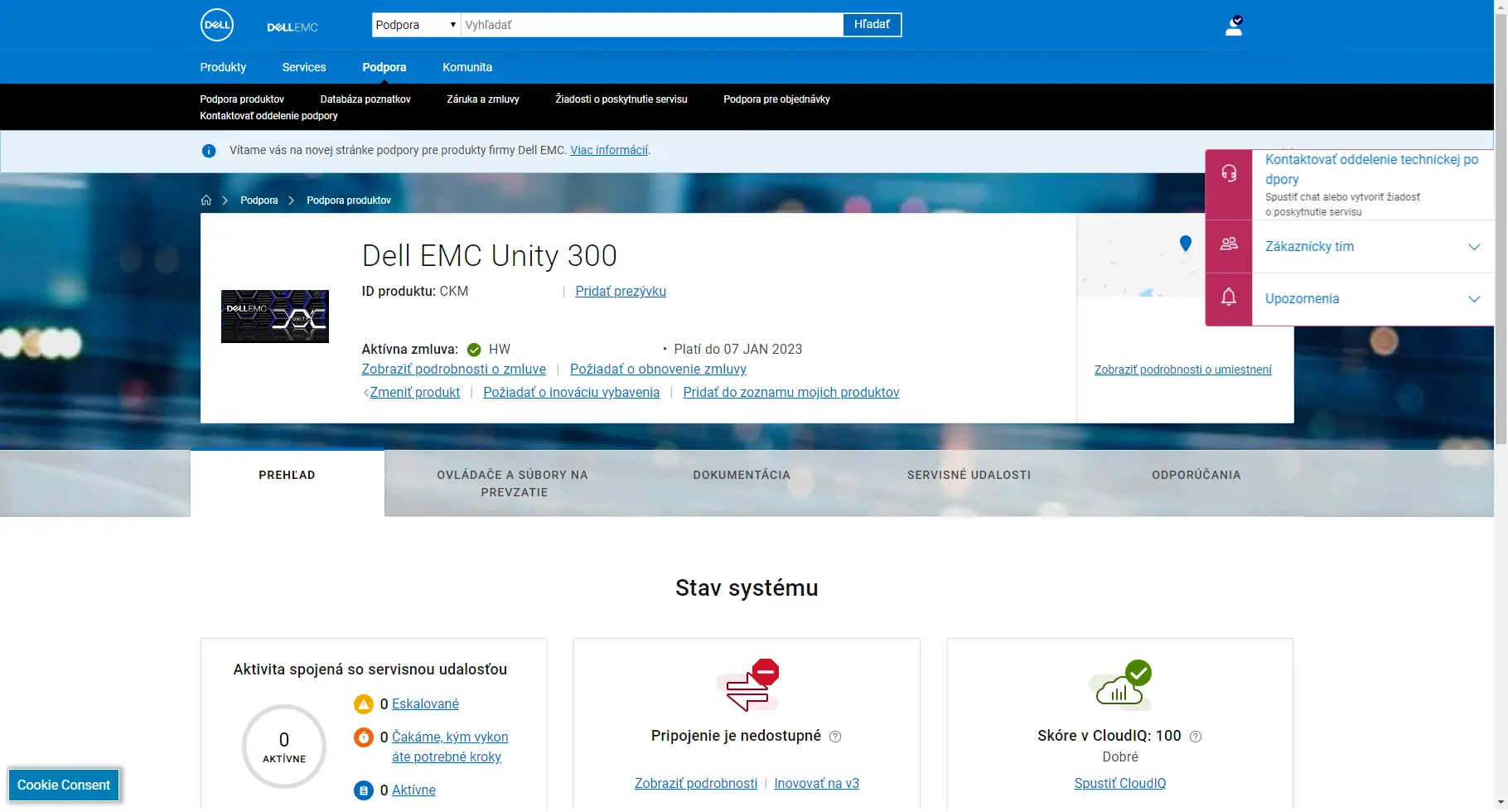
Task: Open Záruka a zmluvy submenu item
Action: [x=483, y=99]
